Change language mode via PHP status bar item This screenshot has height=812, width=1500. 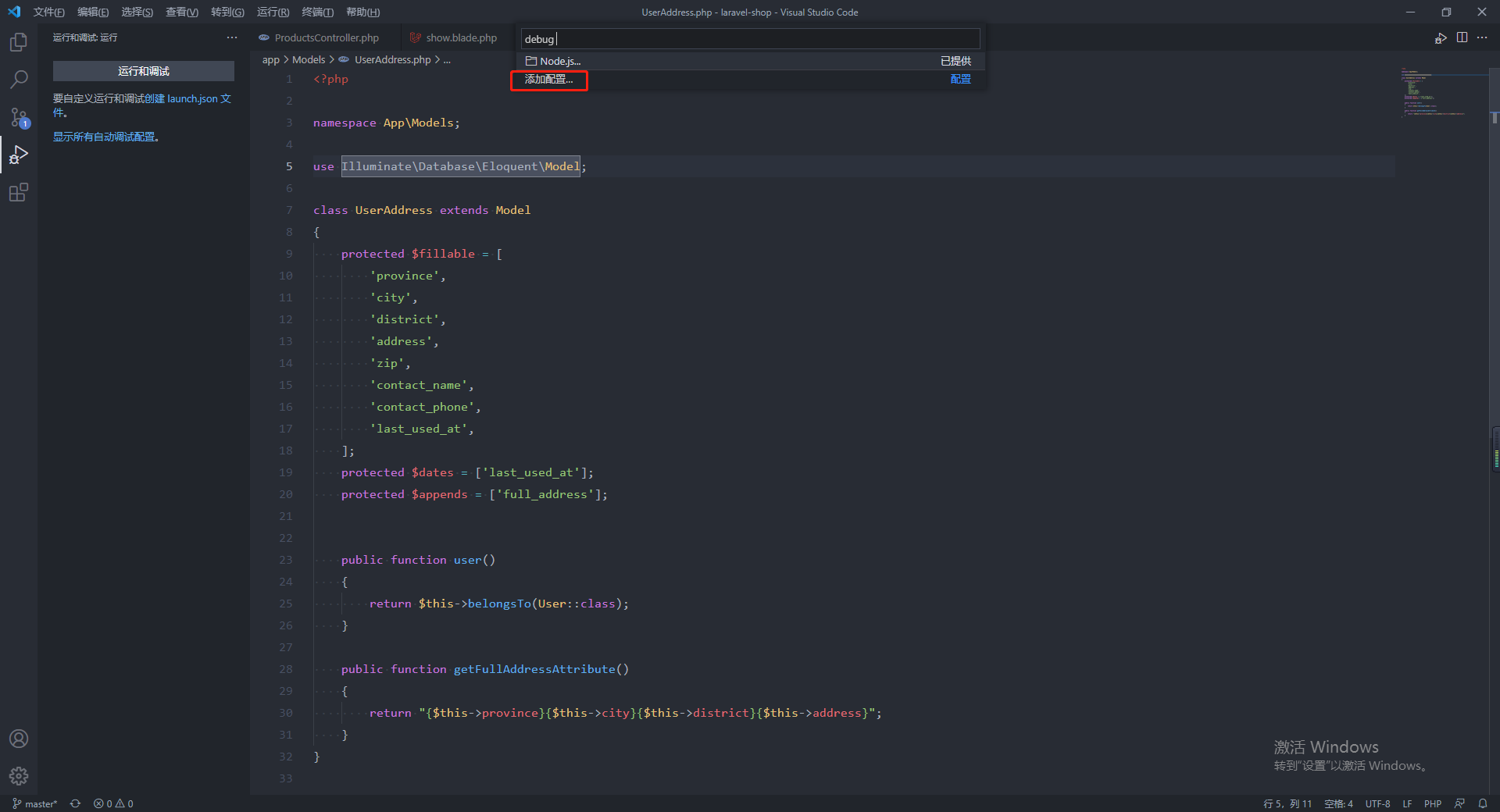(x=1434, y=803)
